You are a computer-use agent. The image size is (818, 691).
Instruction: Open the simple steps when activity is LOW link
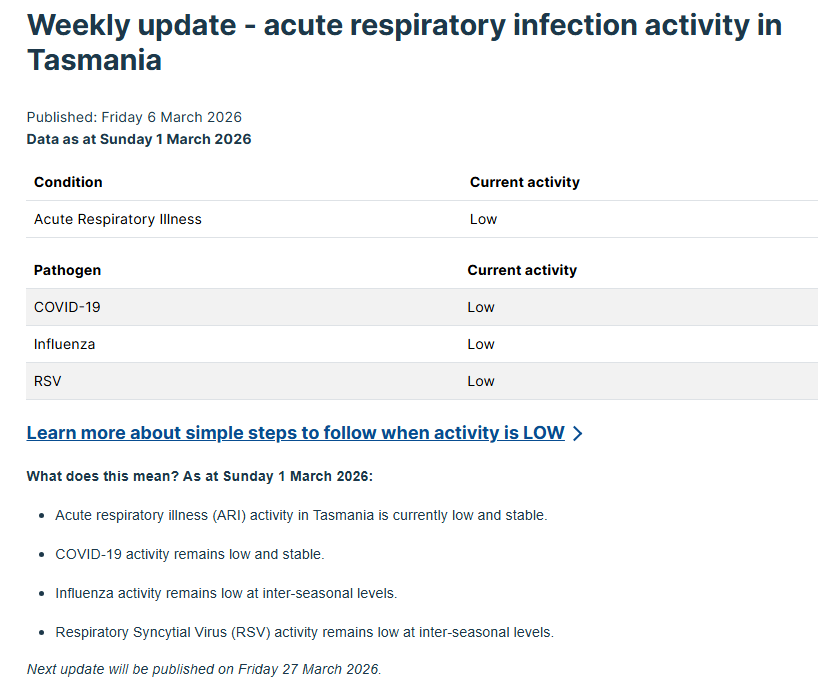click(x=295, y=433)
